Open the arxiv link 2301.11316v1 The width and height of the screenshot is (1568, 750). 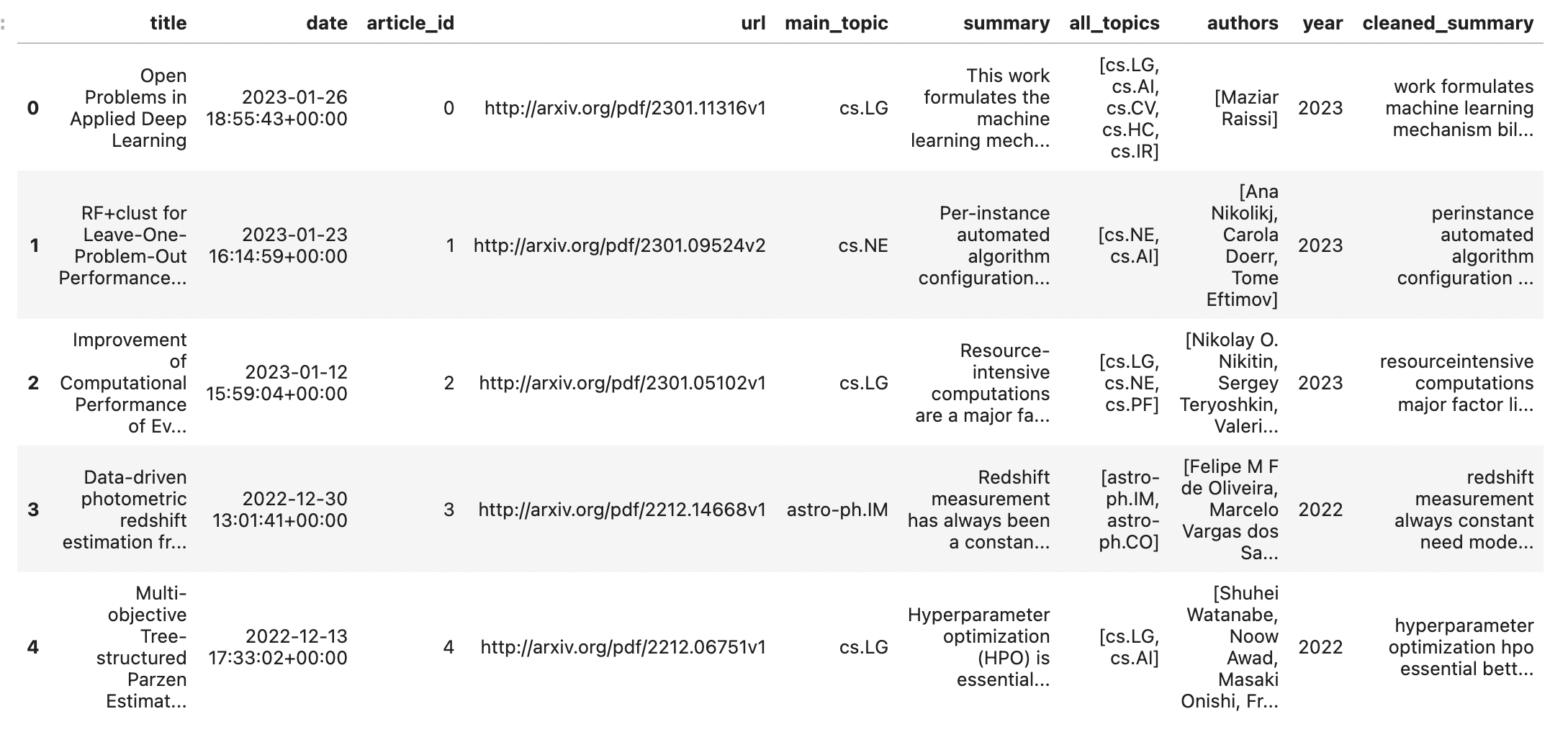point(625,108)
